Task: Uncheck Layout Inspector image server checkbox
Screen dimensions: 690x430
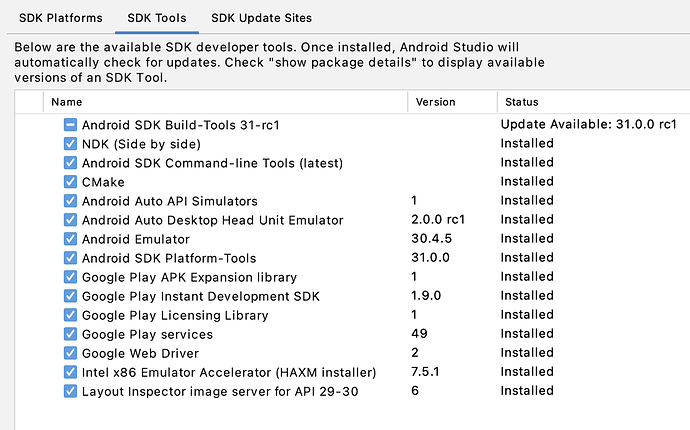Action: (70, 391)
